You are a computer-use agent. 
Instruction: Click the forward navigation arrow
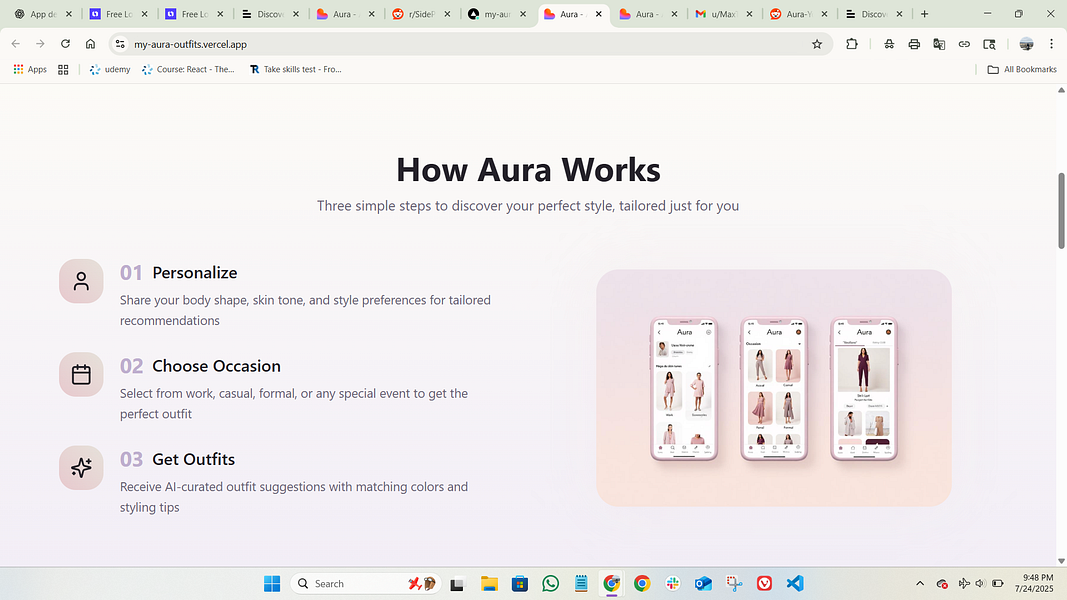click(39, 44)
